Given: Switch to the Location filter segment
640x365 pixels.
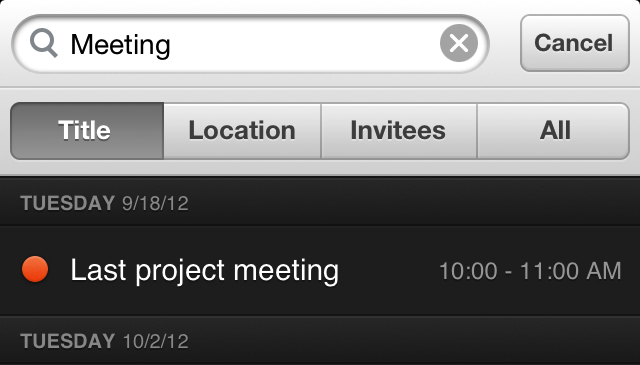Looking at the screenshot, I should [242, 131].
